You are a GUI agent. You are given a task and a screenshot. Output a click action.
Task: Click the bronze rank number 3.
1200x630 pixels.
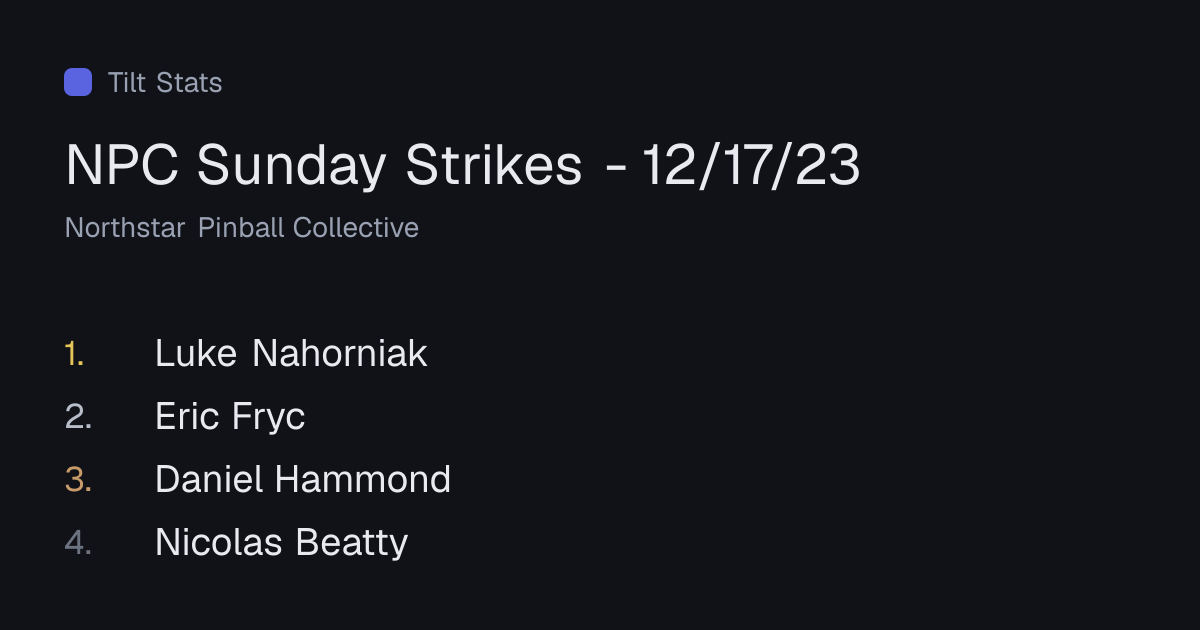click(78, 480)
